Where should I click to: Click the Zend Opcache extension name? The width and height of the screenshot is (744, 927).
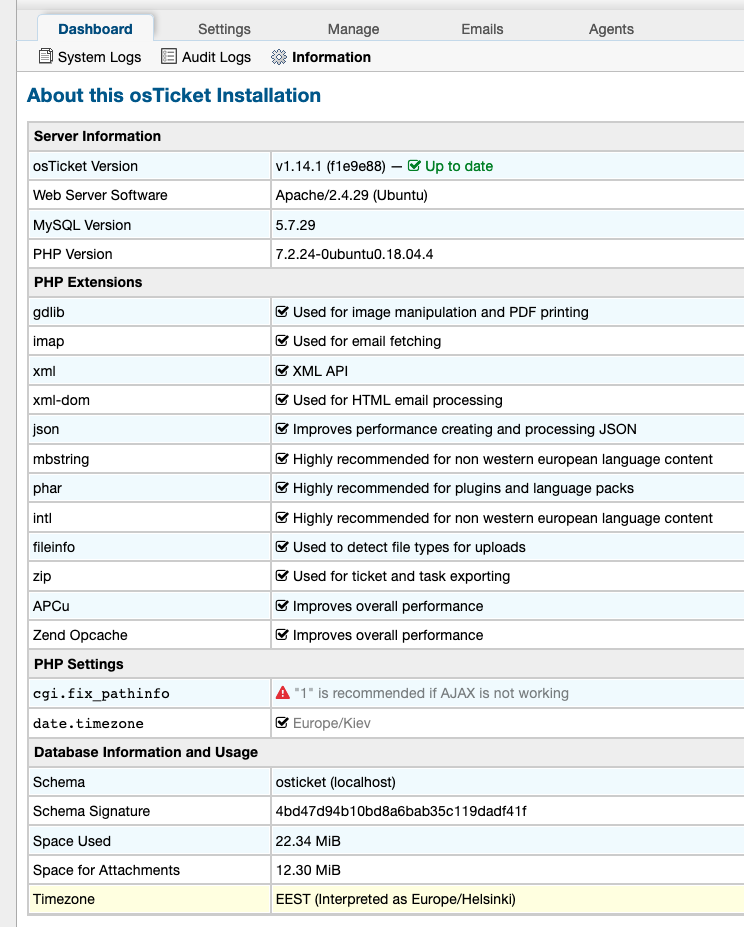pyautogui.click(x=80, y=635)
